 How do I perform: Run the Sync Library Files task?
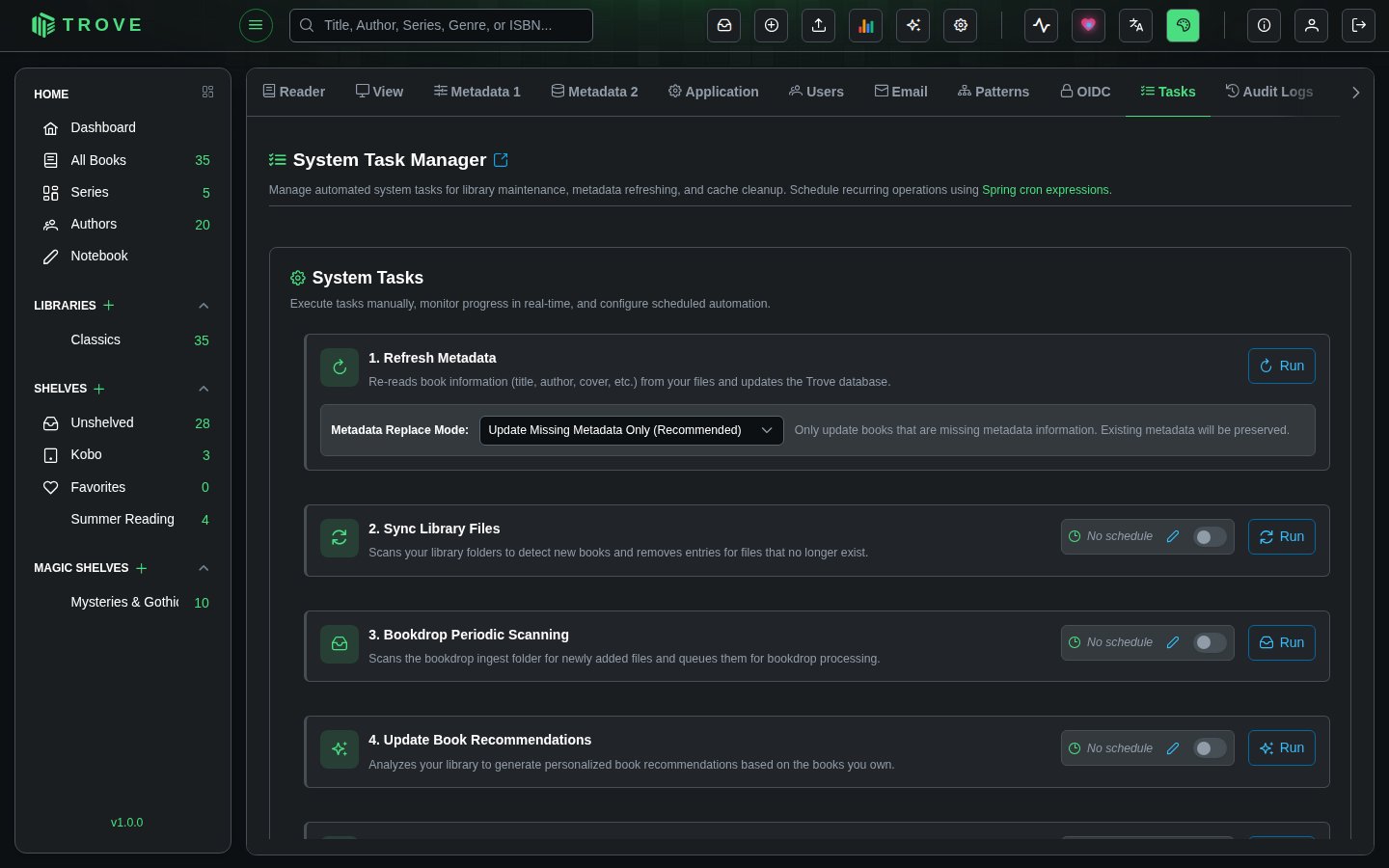point(1282,536)
